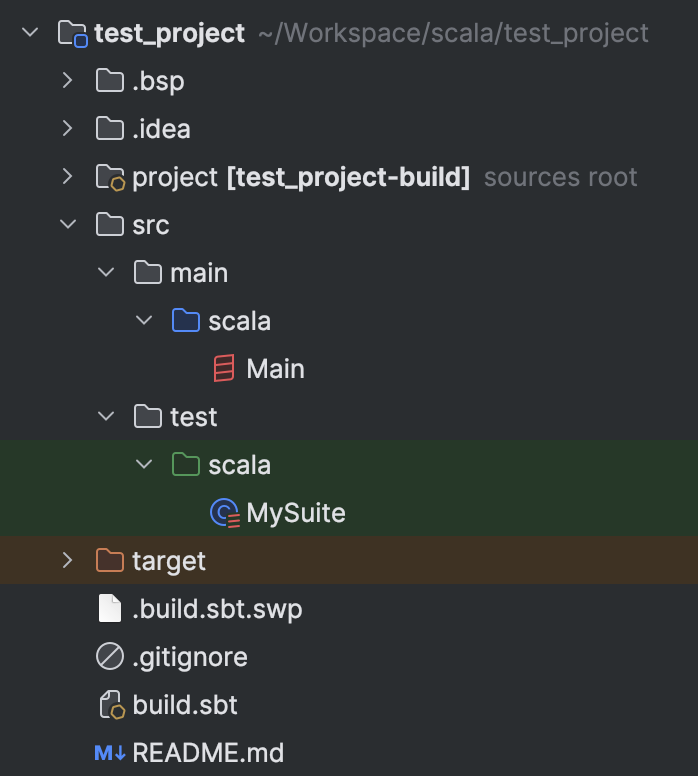Click the .build.sbt.swp file icon
This screenshot has width=698, height=776.
[109, 609]
